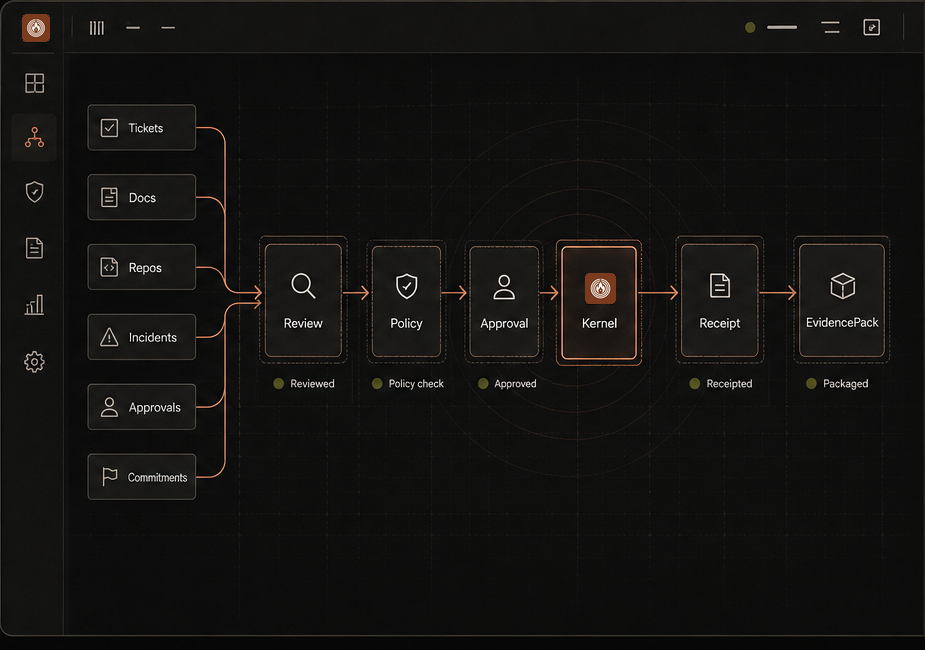Screen dimensions: 925x650
Task: Click the green dot beside Approved
Action: (483, 383)
